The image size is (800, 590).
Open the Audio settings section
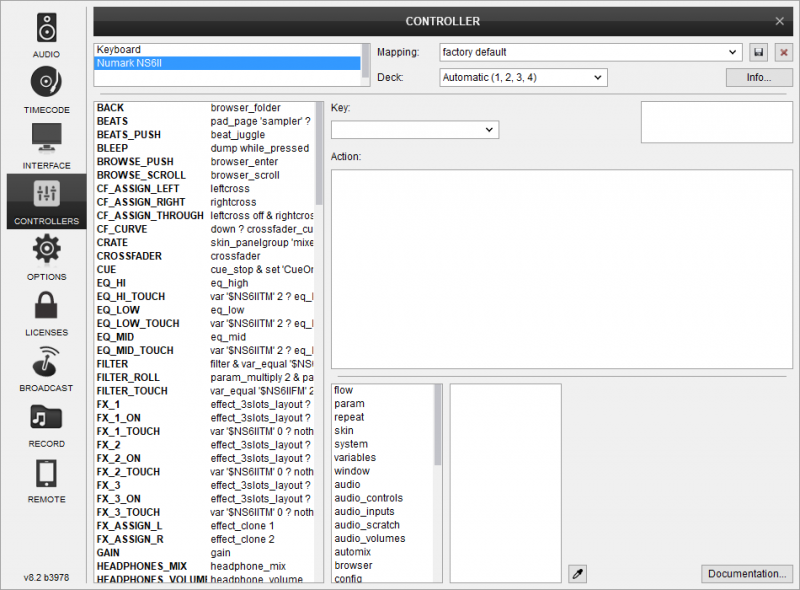click(x=46, y=30)
